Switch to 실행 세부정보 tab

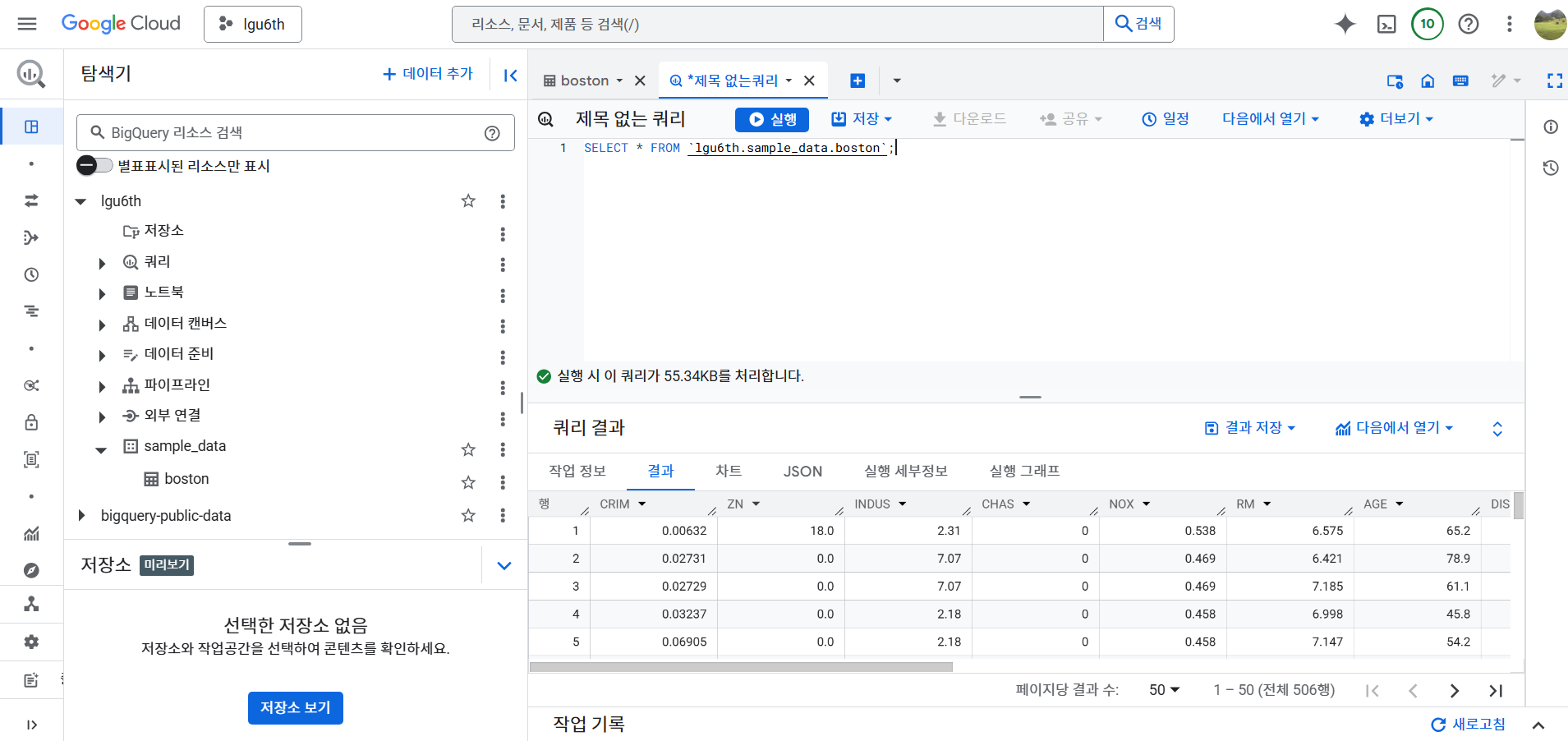click(x=906, y=472)
